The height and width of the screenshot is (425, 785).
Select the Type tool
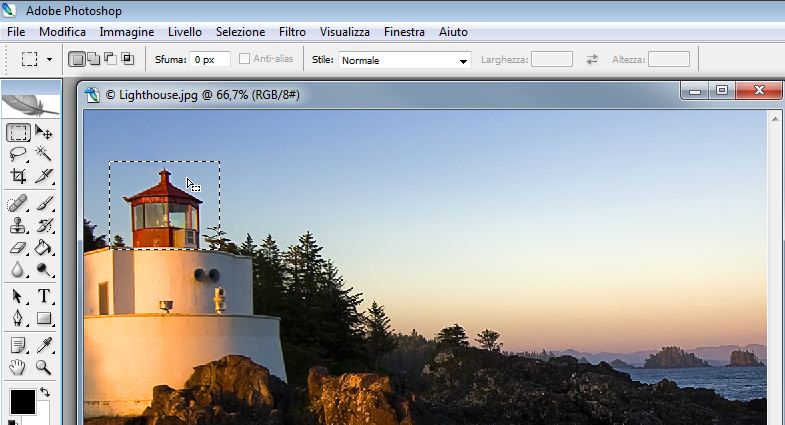click(x=44, y=296)
